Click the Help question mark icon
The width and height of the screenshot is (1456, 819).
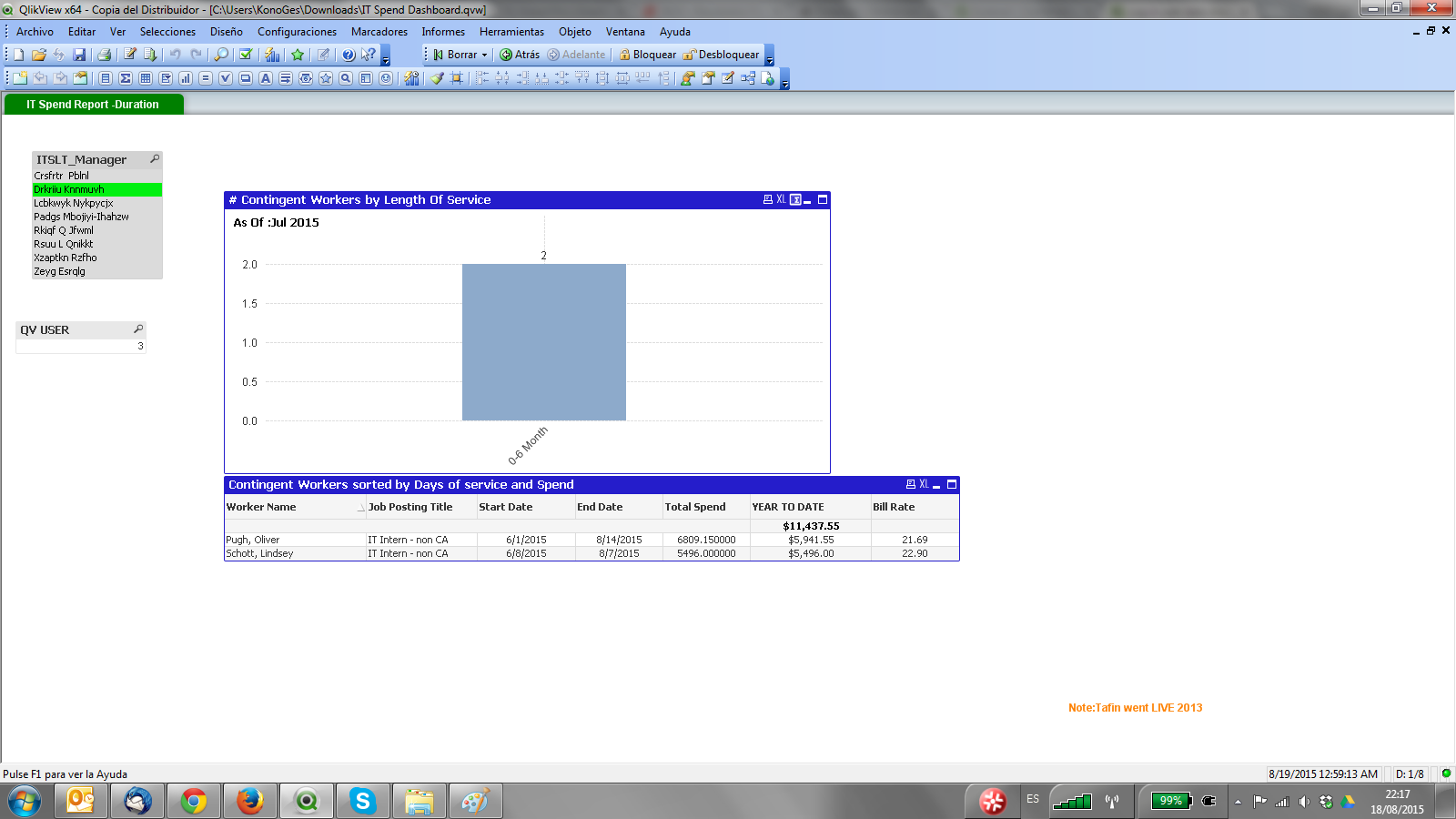[x=348, y=55]
